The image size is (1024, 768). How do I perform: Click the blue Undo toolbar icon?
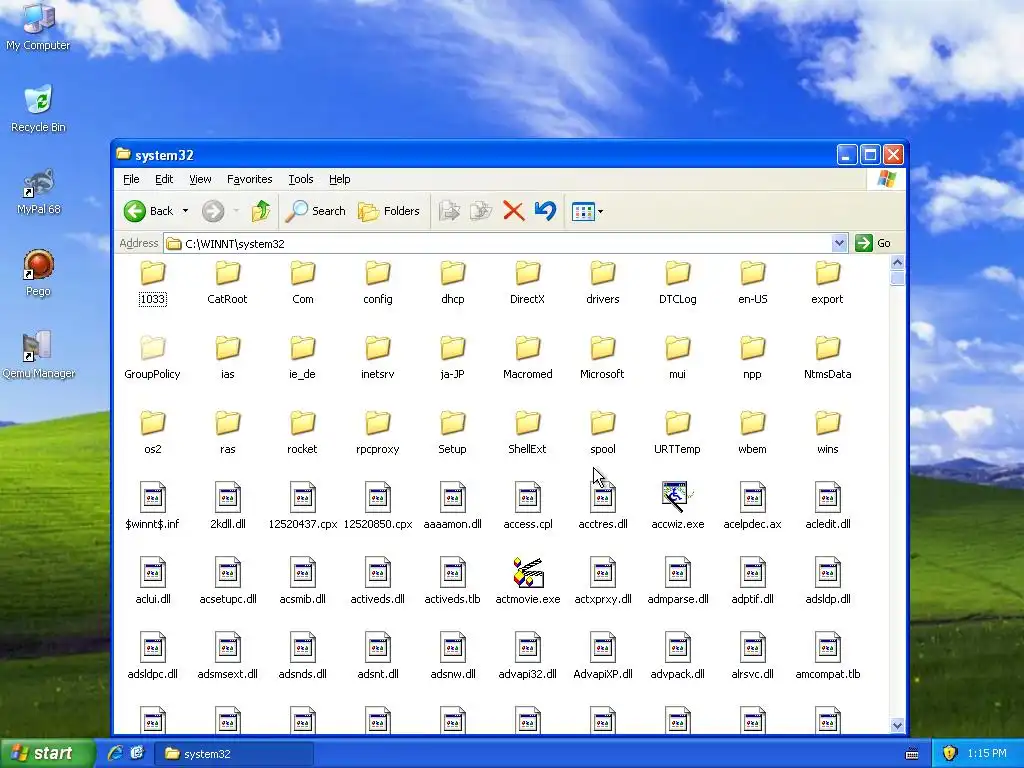(x=545, y=211)
